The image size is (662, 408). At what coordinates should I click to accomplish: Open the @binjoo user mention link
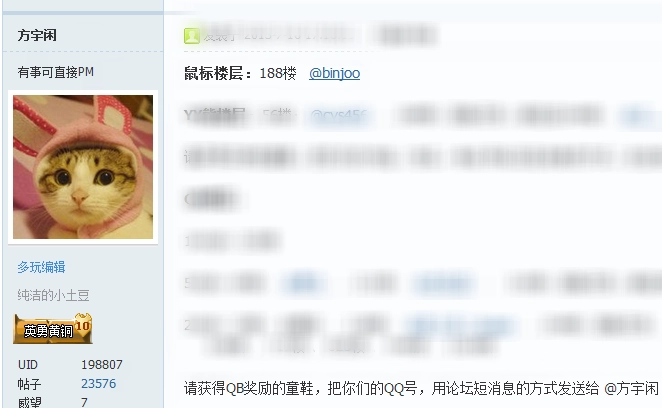334,73
